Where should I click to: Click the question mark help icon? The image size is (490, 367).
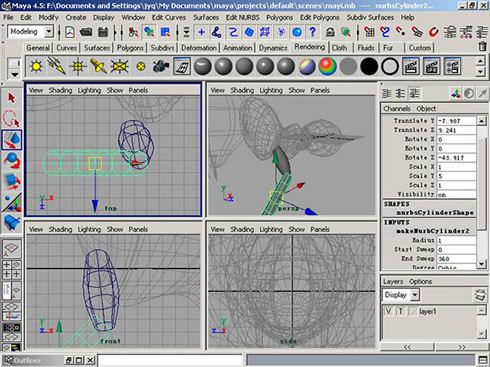313,32
